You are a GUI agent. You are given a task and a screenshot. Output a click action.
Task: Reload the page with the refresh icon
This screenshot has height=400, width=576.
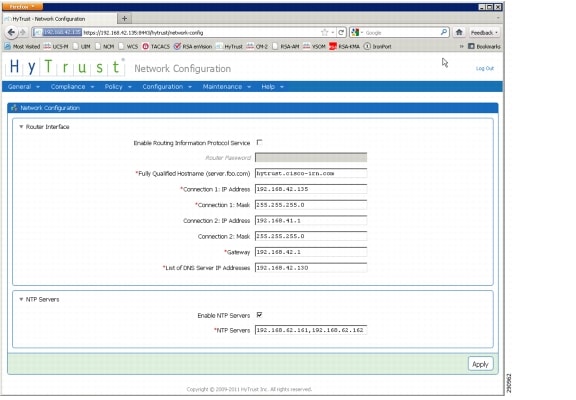click(341, 32)
